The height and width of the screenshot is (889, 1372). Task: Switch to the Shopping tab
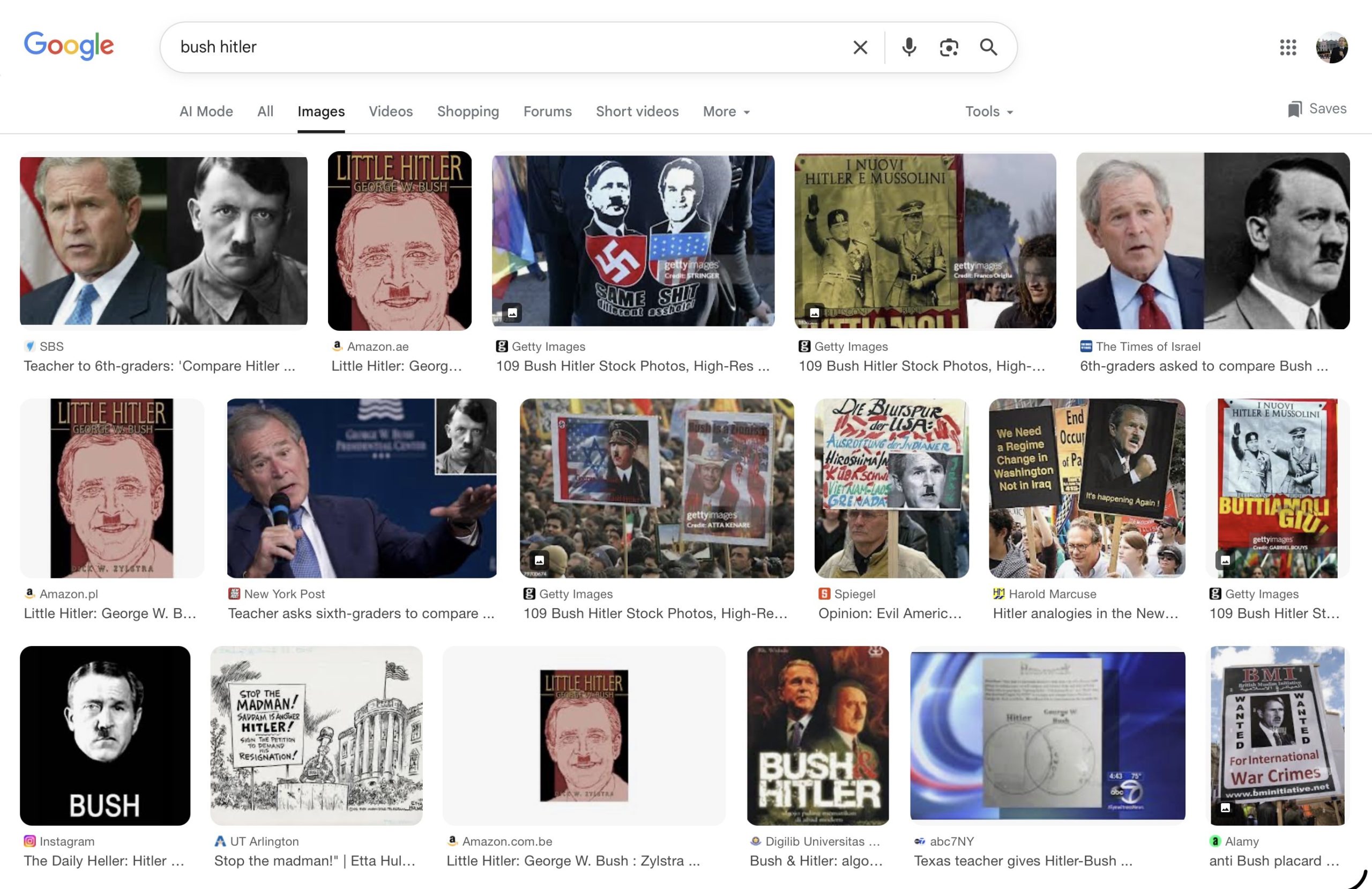[467, 112]
